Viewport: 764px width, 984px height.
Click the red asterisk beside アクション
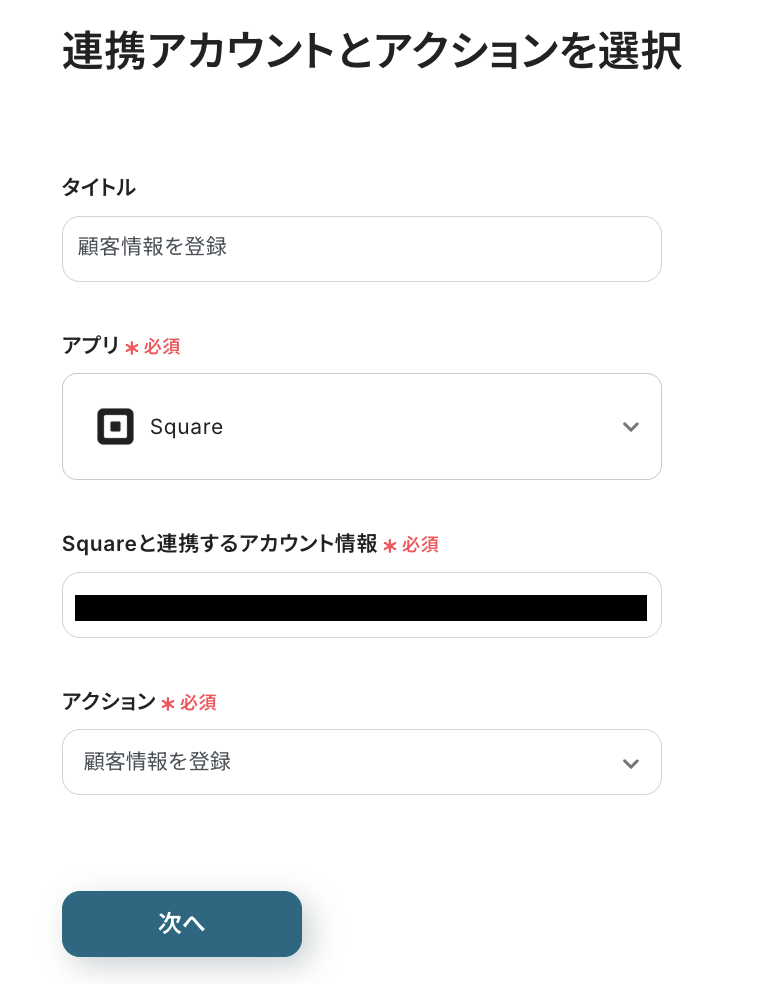[x=168, y=704]
